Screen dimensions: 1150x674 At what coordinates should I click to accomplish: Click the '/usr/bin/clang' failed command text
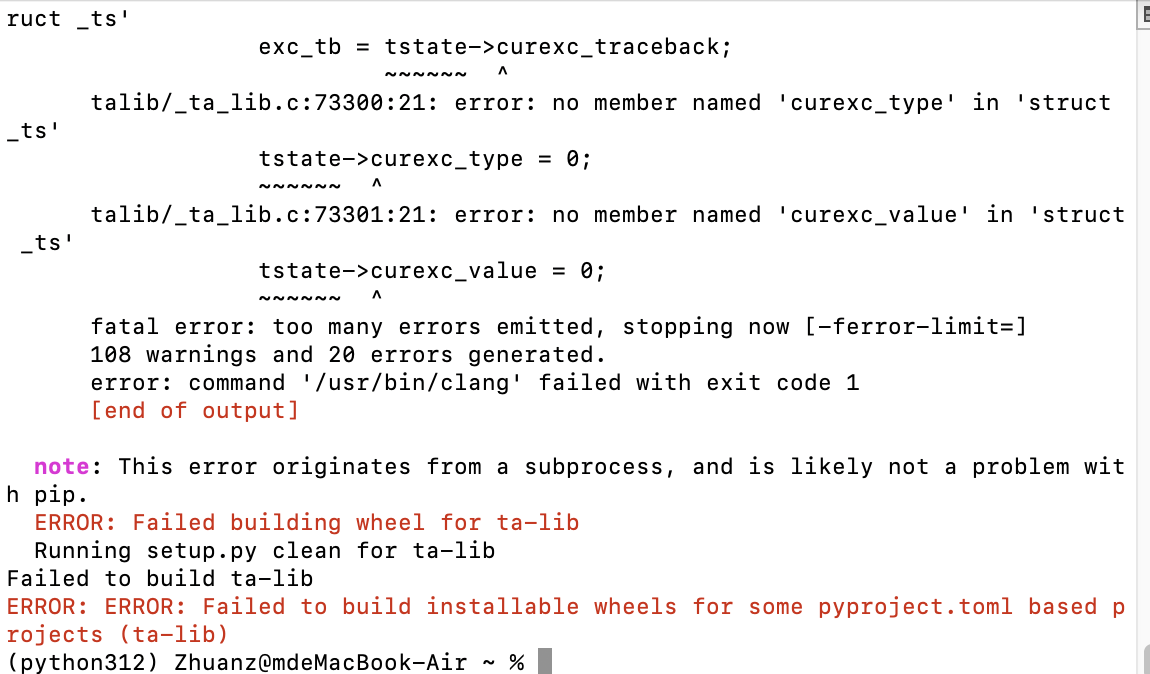click(x=412, y=383)
